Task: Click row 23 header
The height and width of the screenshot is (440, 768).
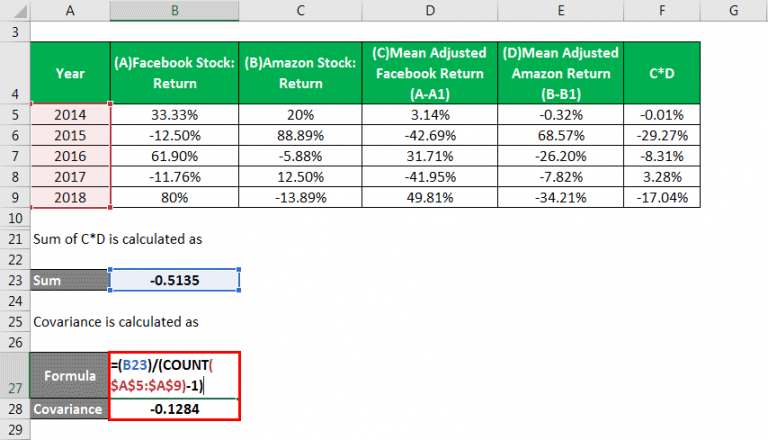Action: coord(15,281)
